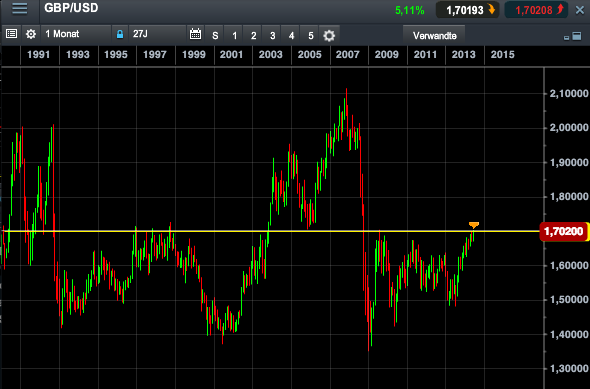The width and height of the screenshot is (590, 389).
Task: Maximize the chart panel via window icon
Action: pyautogui.click(x=577, y=36)
